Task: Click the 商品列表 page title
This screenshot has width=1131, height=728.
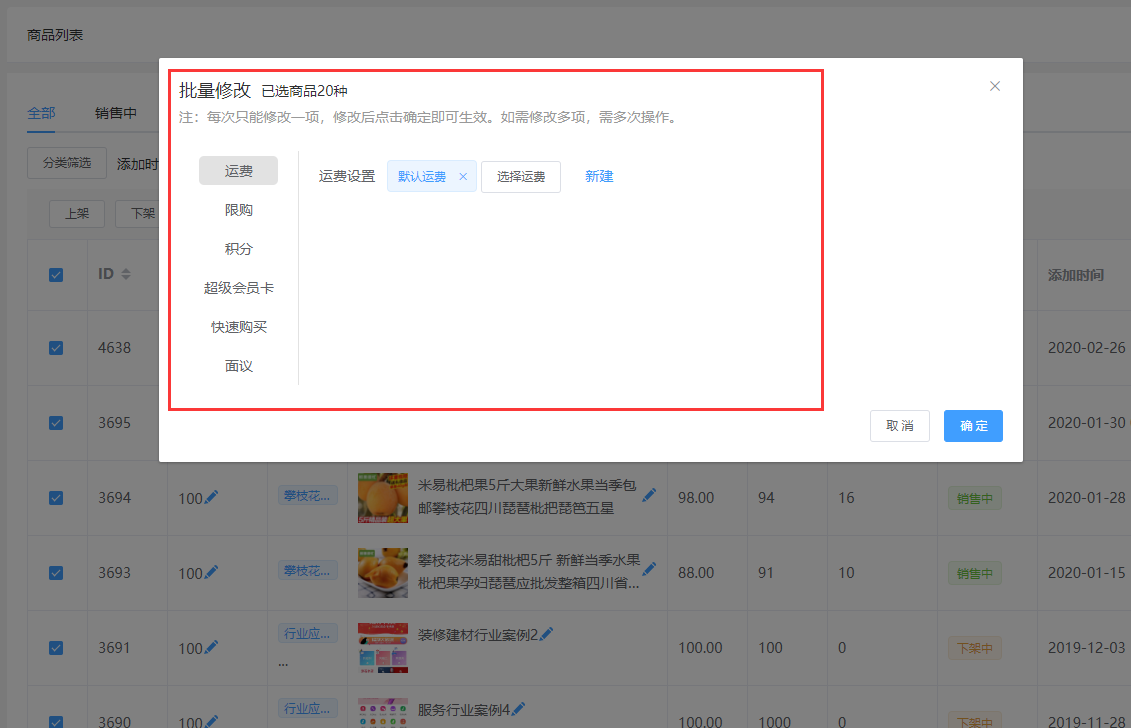Action: tap(55, 35)
